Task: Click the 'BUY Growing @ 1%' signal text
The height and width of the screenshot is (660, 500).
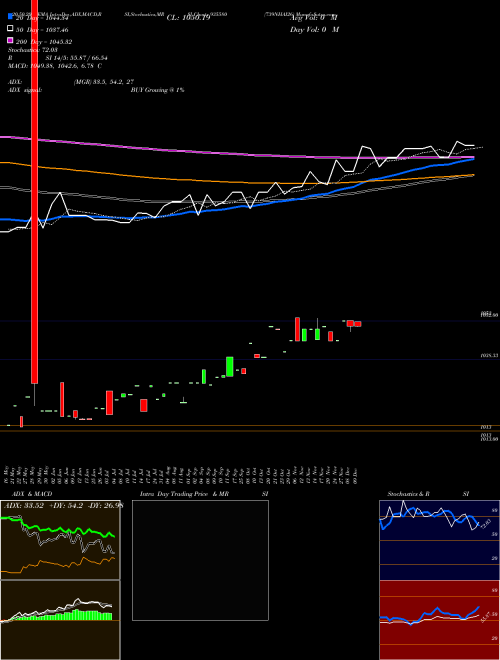Action: pyautogui.click(x=157, y=90)
